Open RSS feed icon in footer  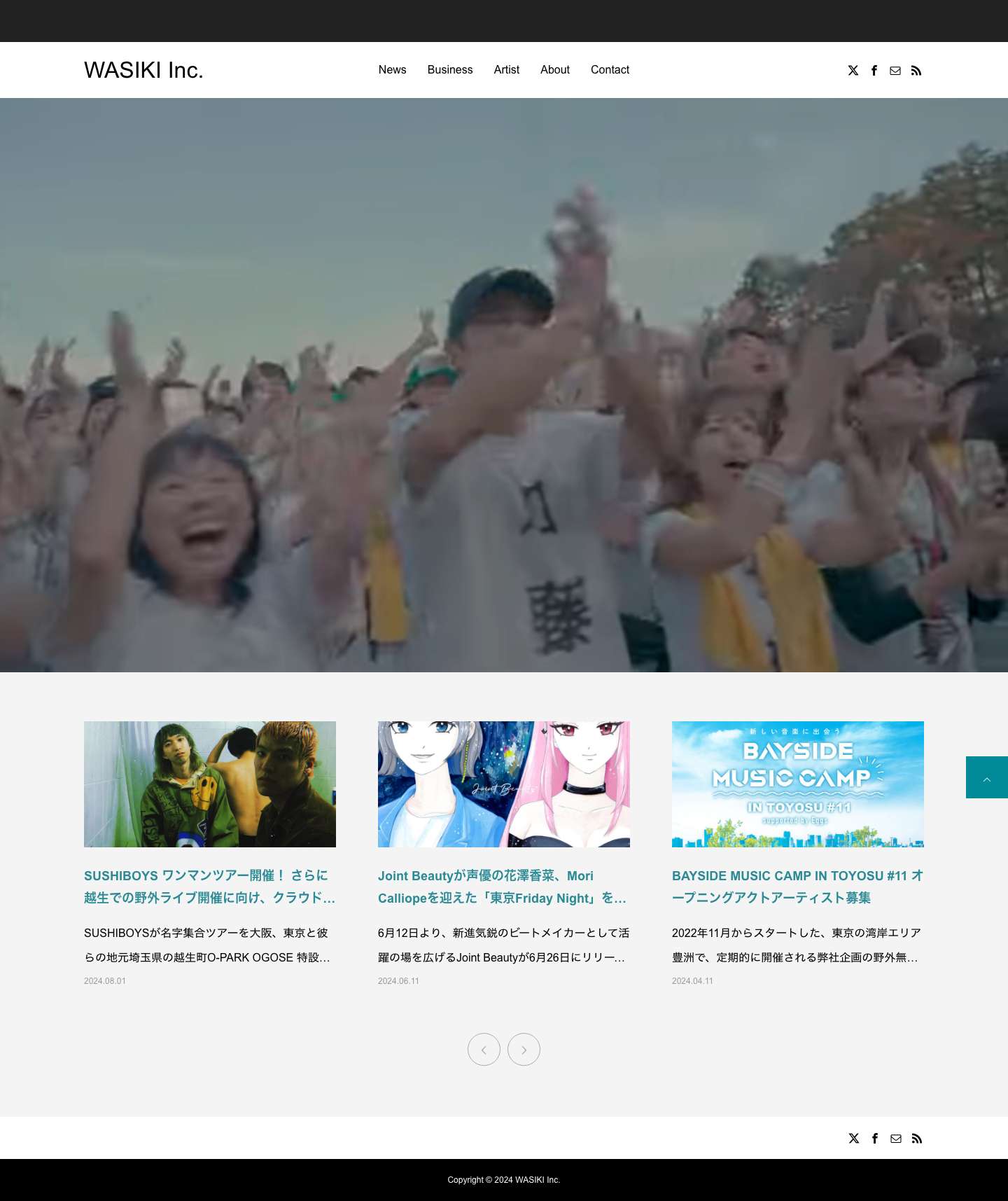(917, 1138)
